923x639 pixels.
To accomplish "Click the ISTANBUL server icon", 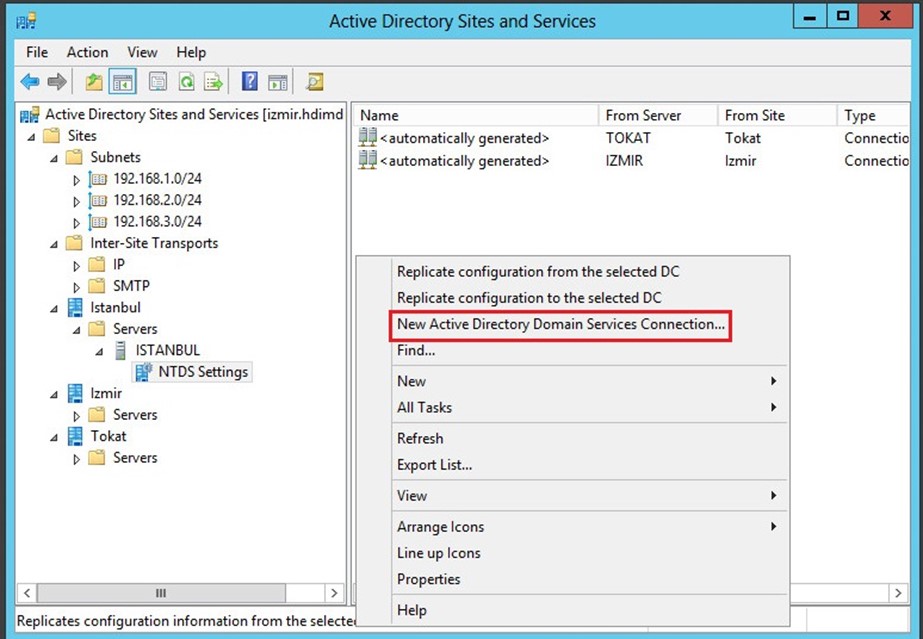I will (x=120, y=350).
